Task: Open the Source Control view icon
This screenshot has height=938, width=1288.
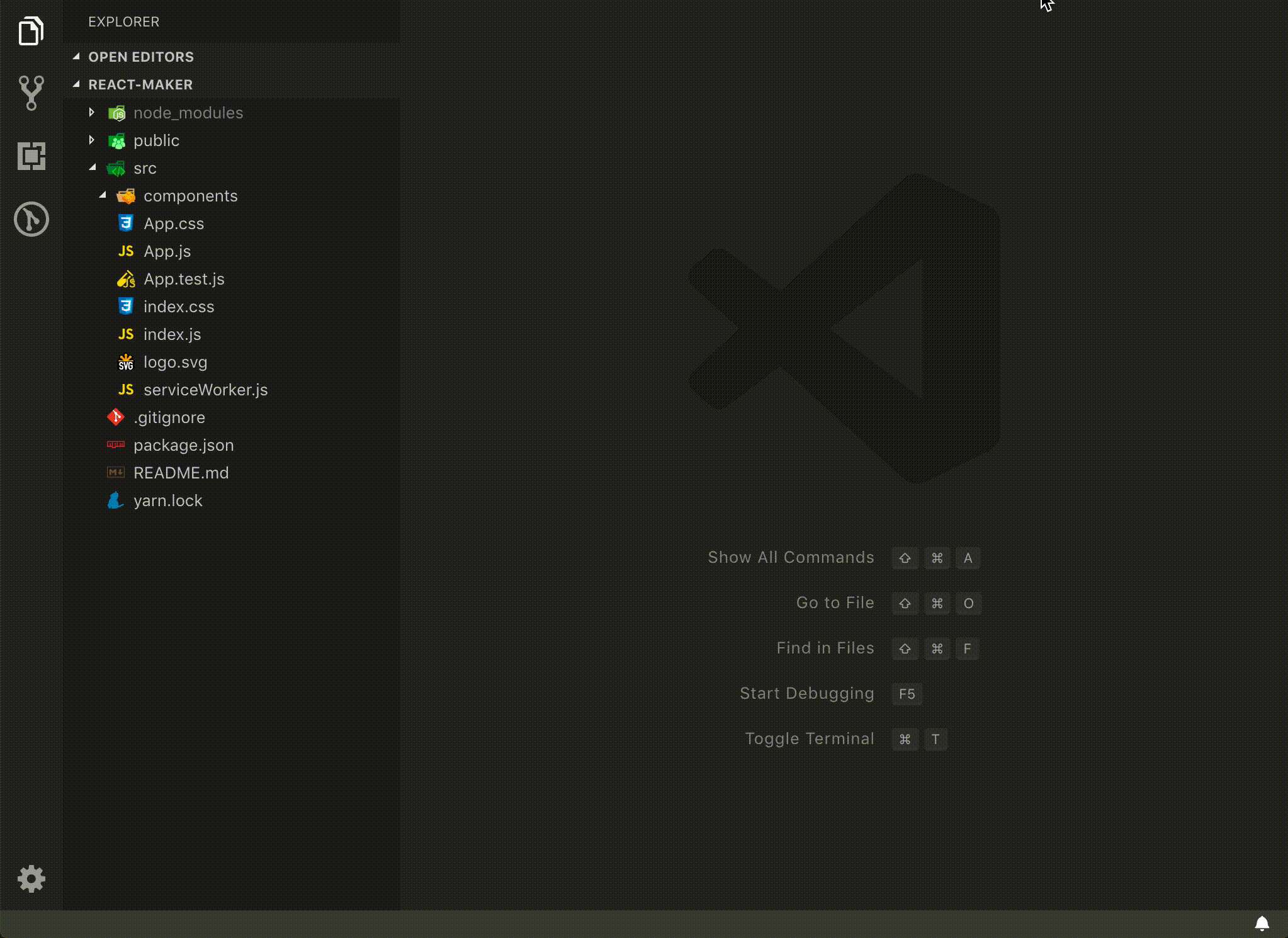Action: (31, 93)
